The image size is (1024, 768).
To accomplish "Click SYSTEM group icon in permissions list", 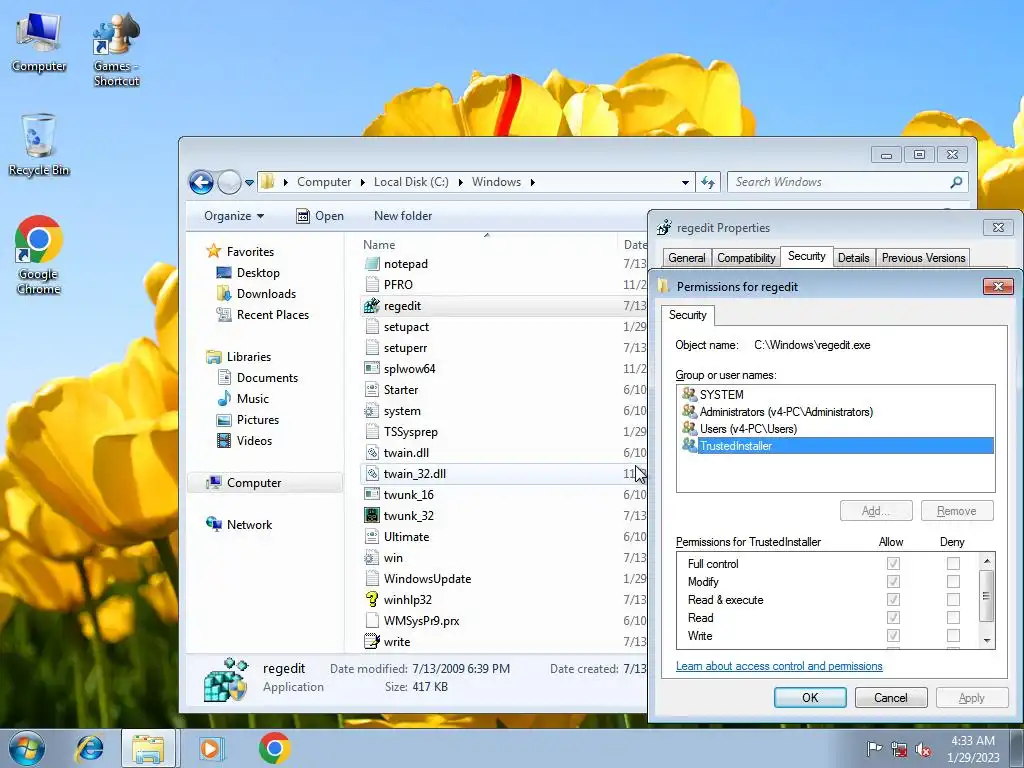I will (689, 394).
